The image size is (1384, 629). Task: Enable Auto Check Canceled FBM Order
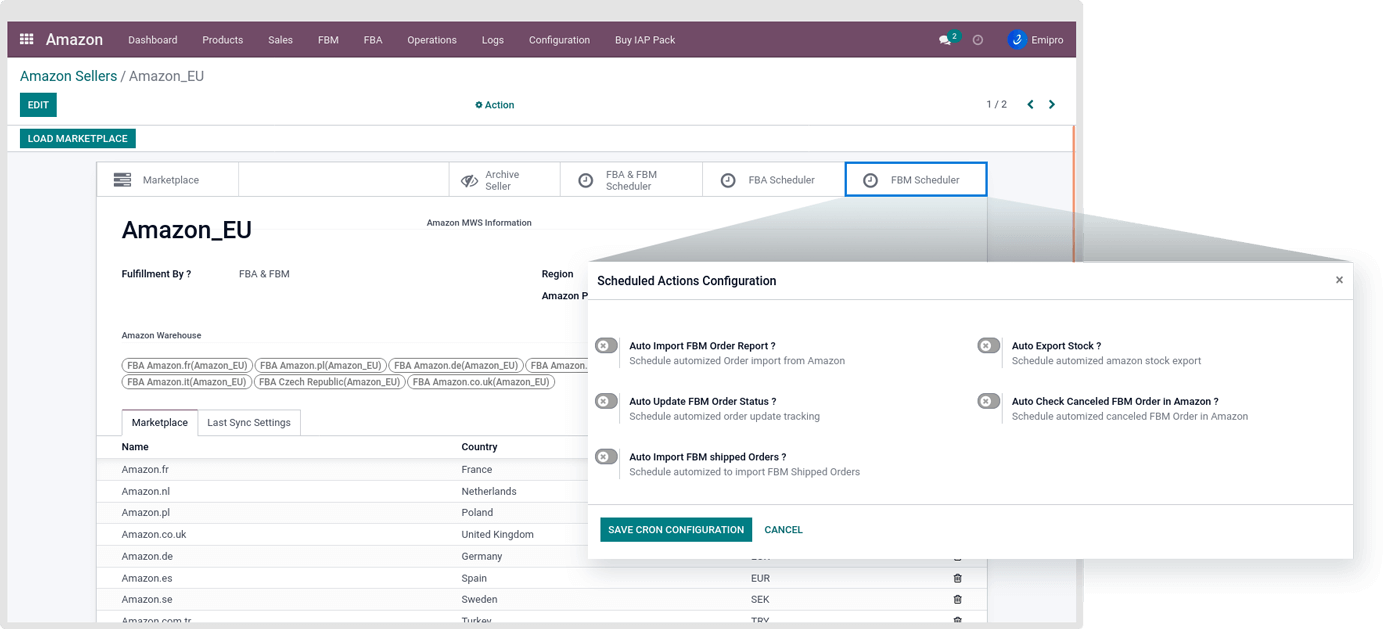click(988, 401)
